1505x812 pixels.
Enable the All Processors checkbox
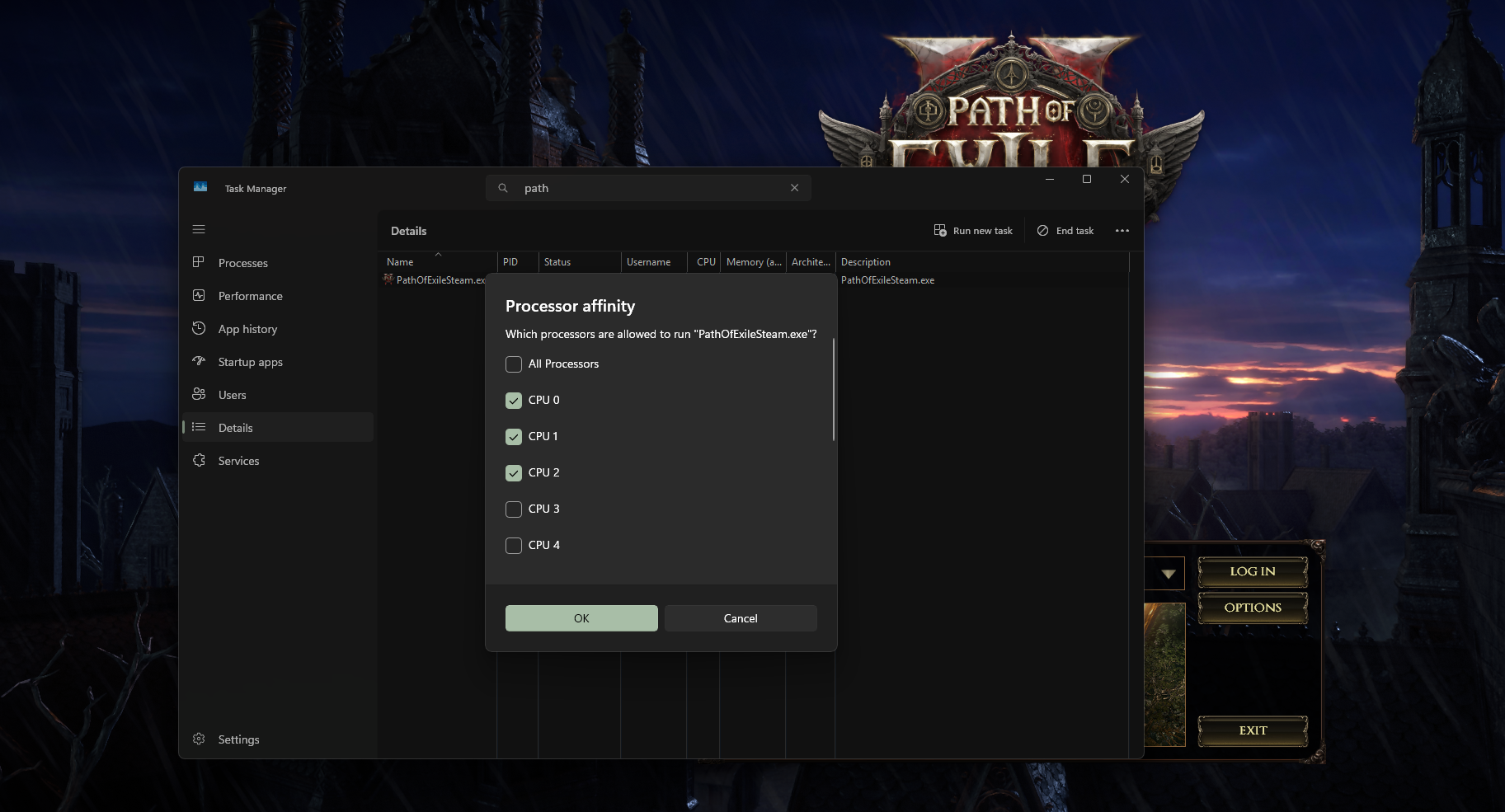tap(514, 364)
